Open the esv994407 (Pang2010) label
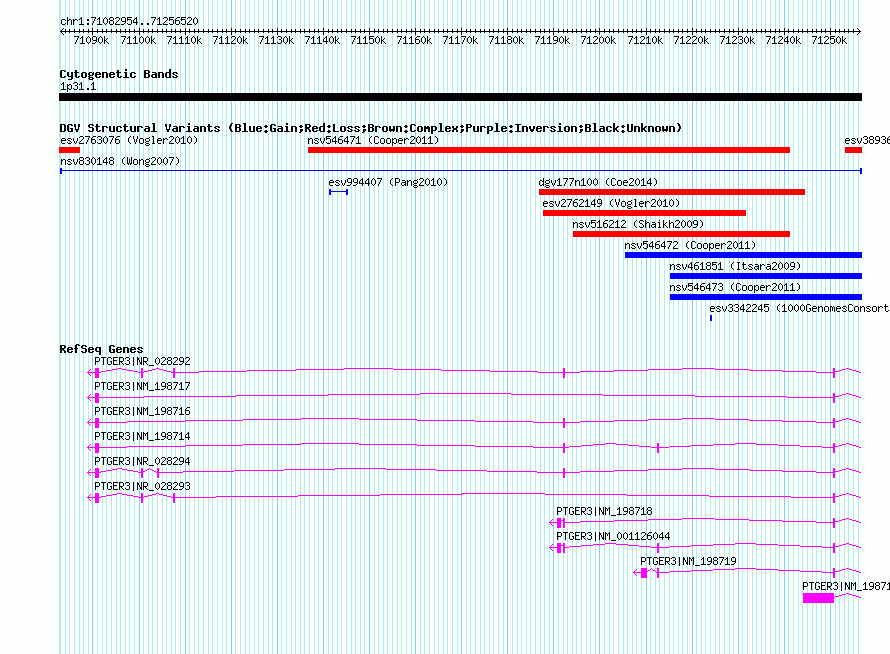This screenshot has width=890, height=654. pyautogui.click(x=388, y=182)
